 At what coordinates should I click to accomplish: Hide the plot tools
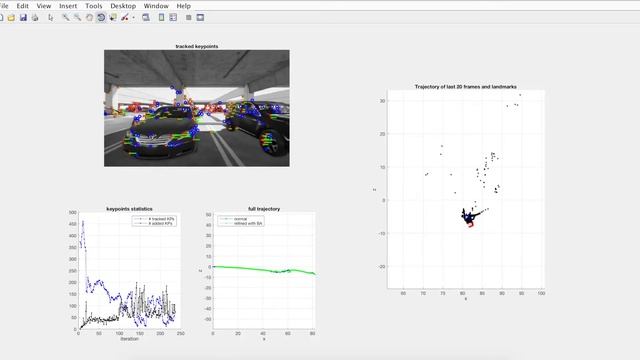point(189,18)
